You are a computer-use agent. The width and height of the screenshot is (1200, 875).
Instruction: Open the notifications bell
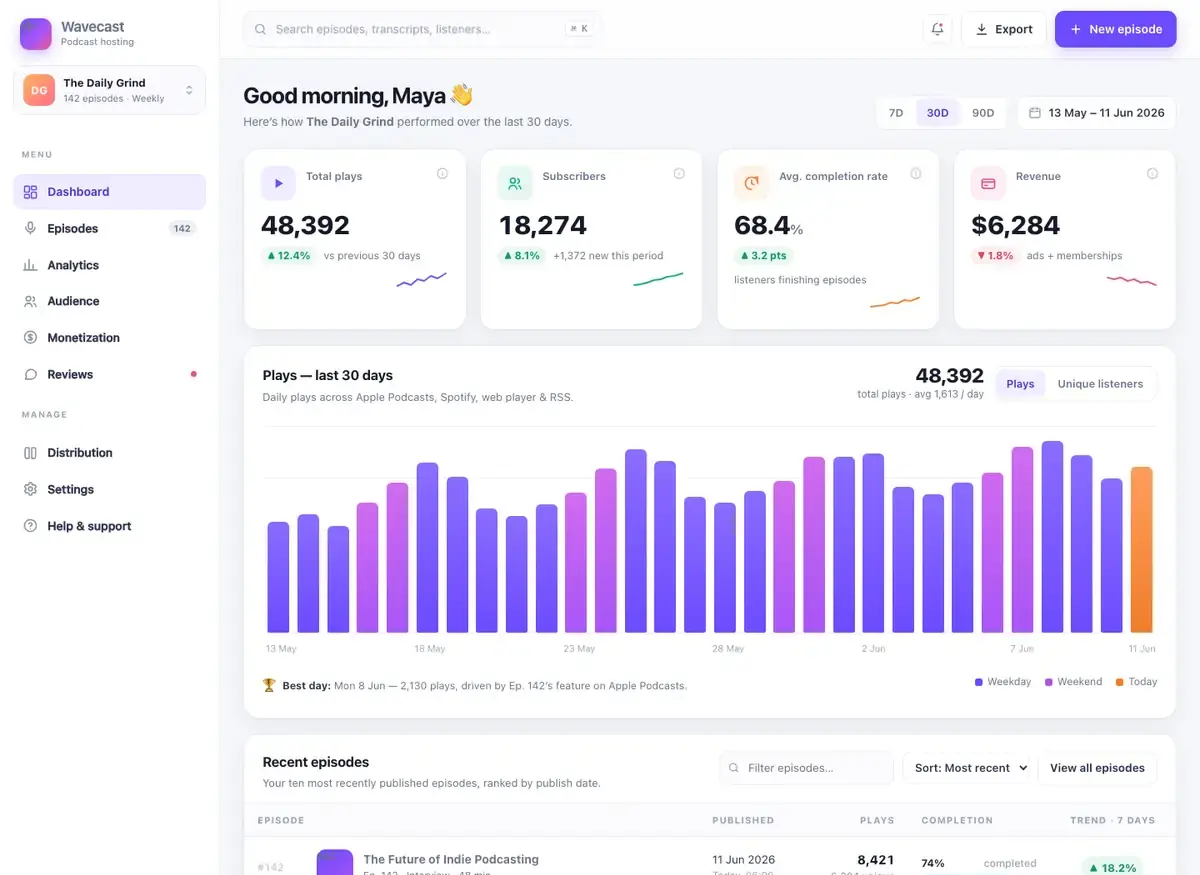coord(937,29)
